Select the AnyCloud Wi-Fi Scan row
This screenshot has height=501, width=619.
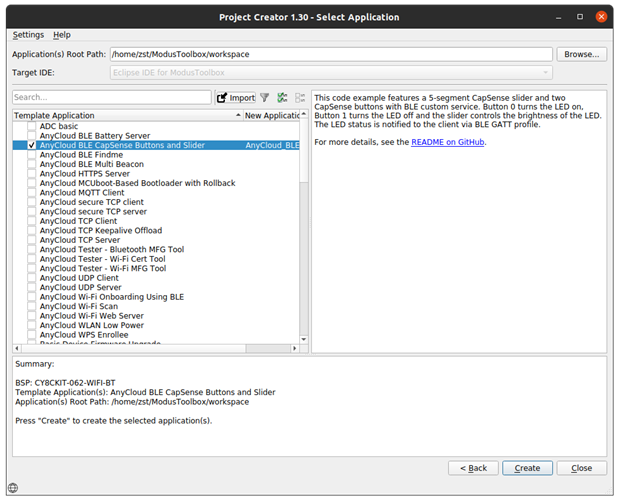156,306
